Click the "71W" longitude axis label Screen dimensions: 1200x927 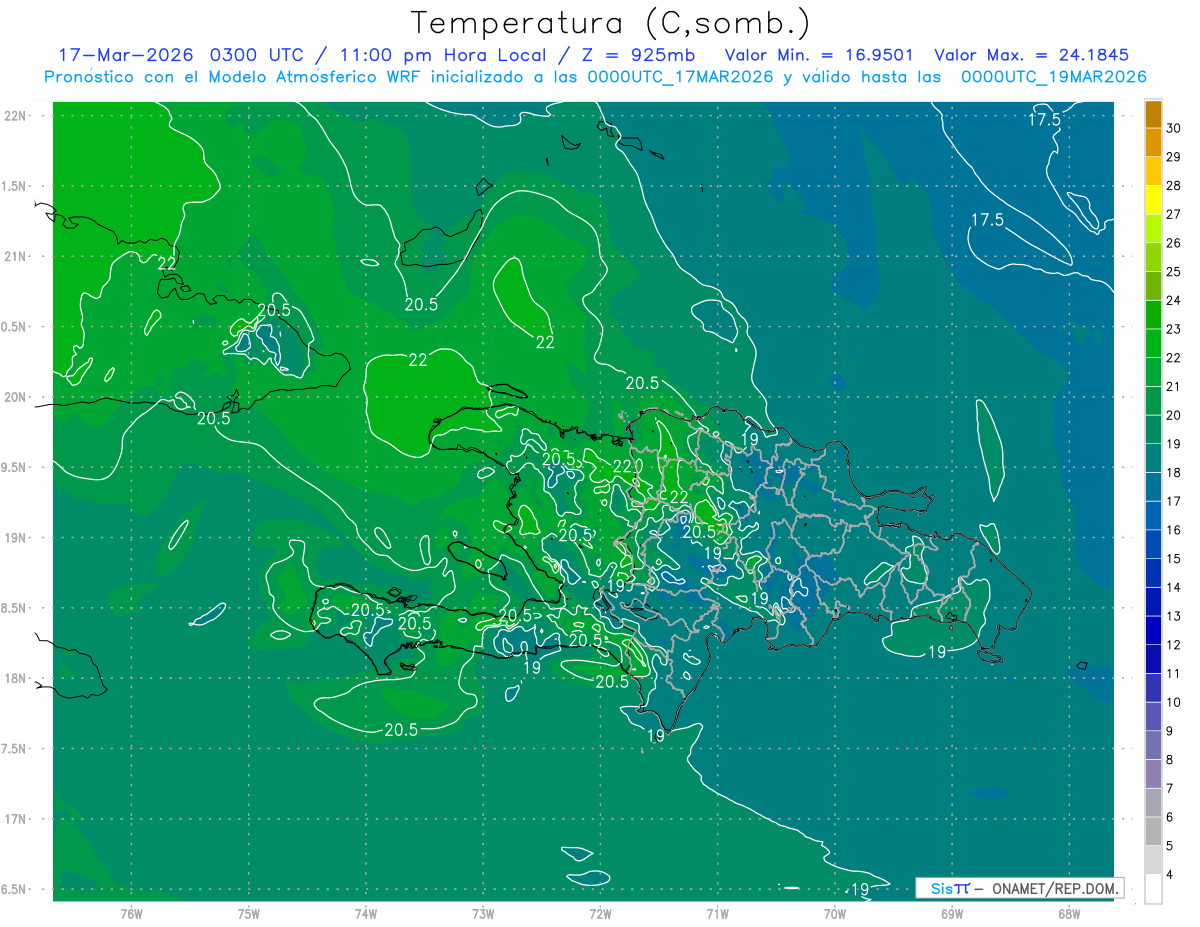717,913
